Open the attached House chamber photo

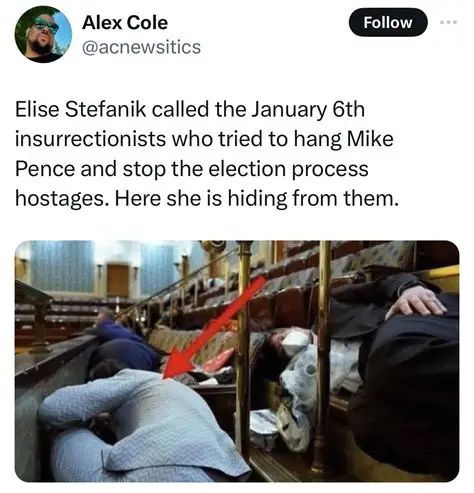pos(237,361)
